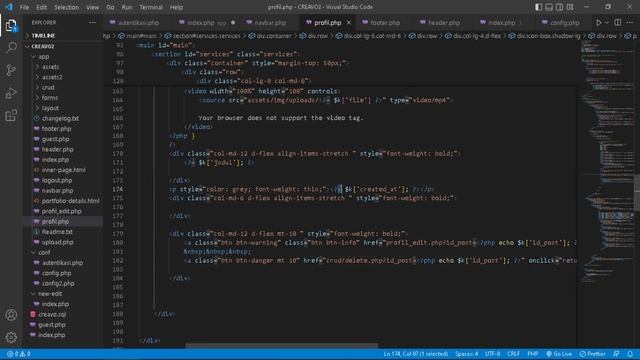The height and width of the screenshot is (360, 640).
Task: Expand the crud folder
Action: point(48,87)
